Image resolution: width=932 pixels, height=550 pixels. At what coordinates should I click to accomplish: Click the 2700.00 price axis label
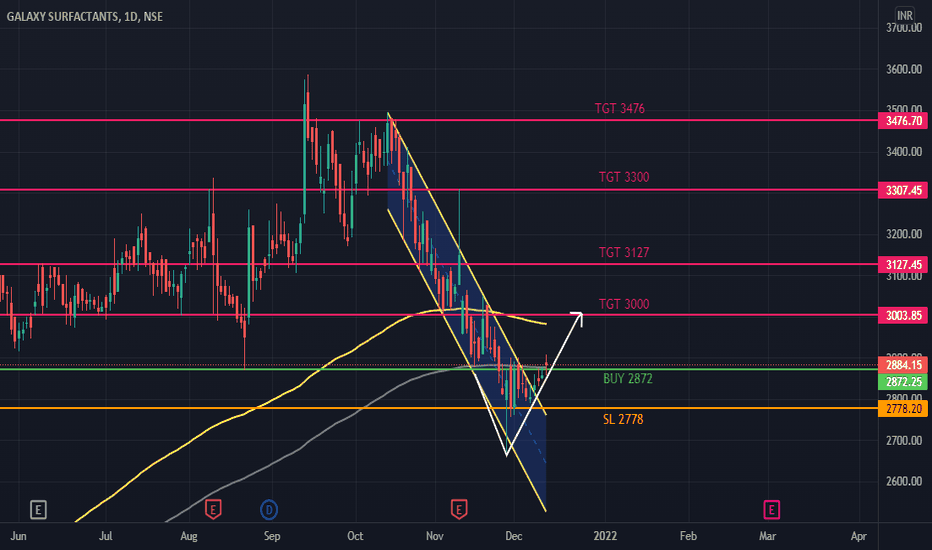tap(903, 441)
